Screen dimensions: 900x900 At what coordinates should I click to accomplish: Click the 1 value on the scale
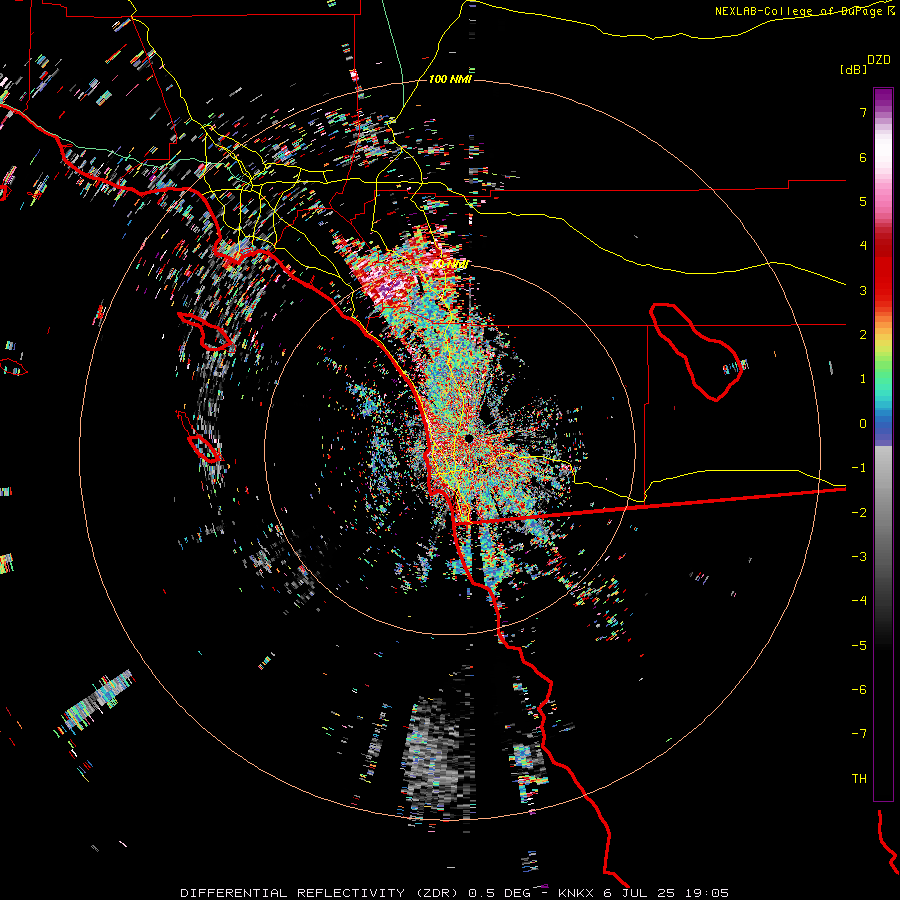point(863,379)
